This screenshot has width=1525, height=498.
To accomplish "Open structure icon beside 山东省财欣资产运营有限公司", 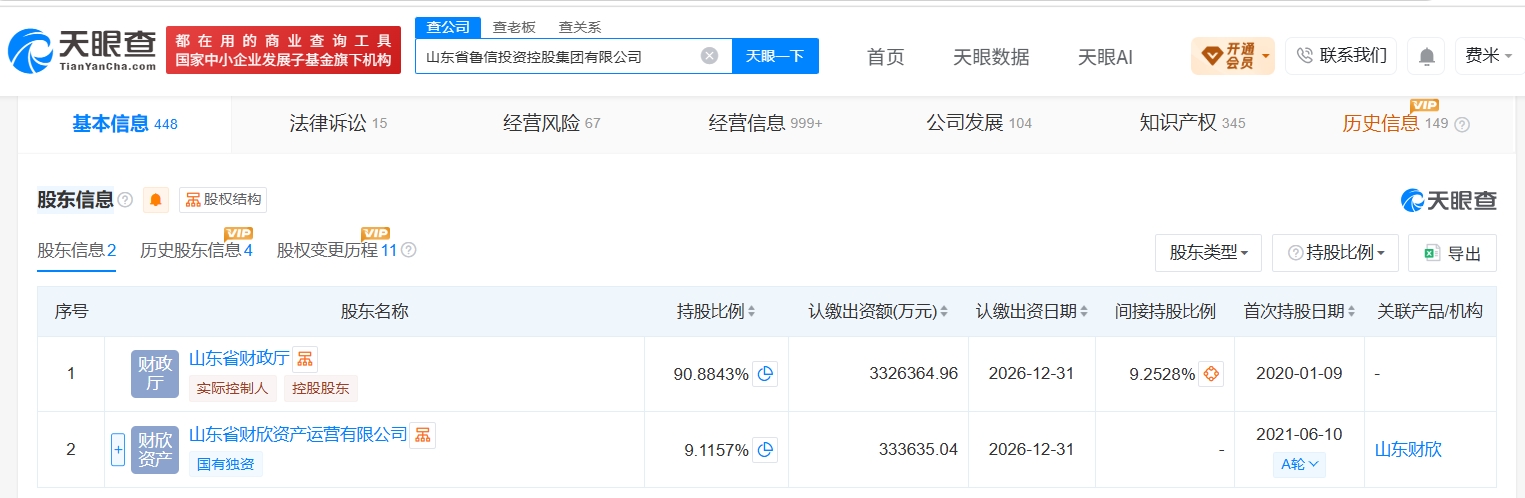I will (423, 435).
